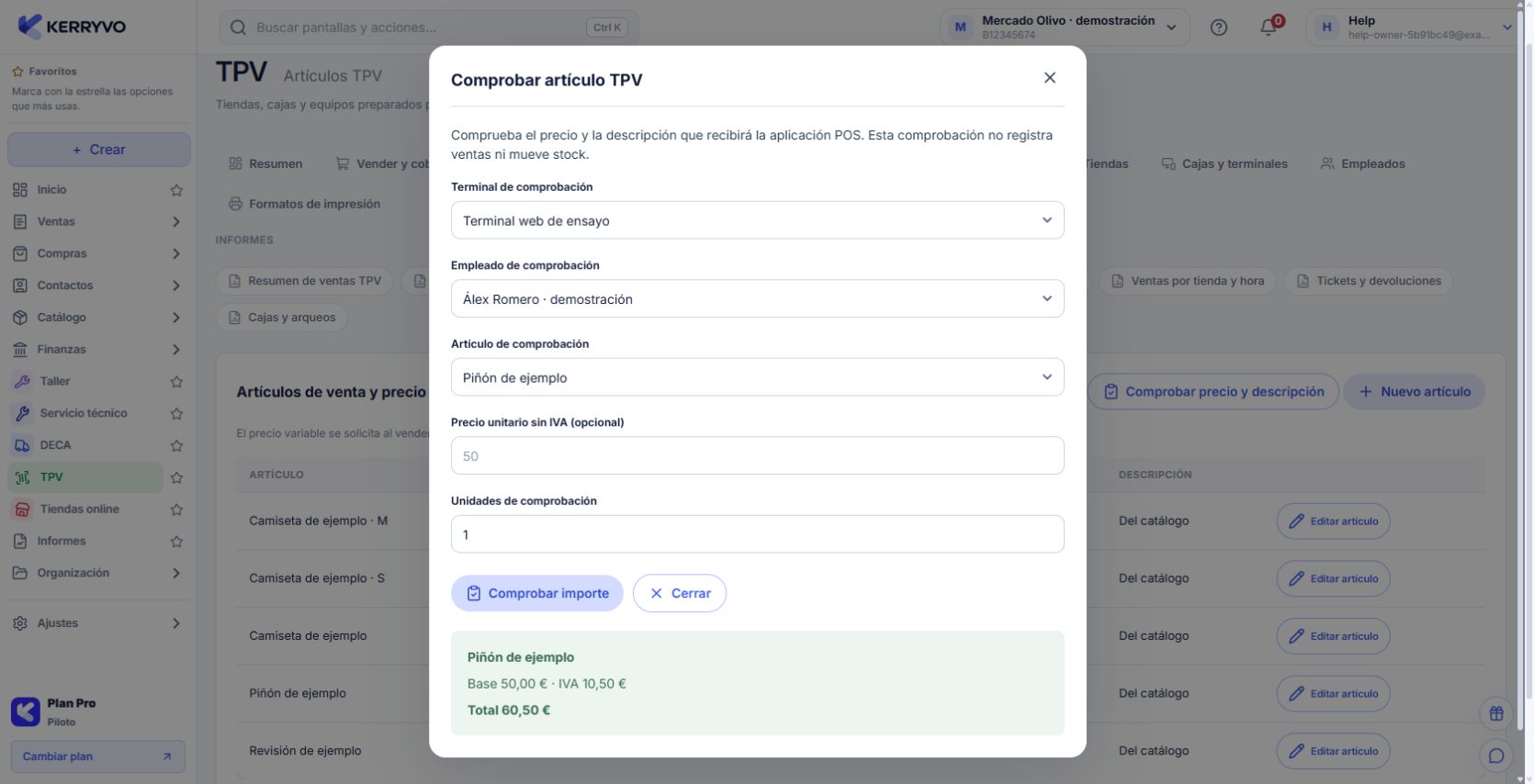Go to Informes in the sidebar
Image resolution: width=1534 pixels, height=784 pixels.
coord(85,542)
